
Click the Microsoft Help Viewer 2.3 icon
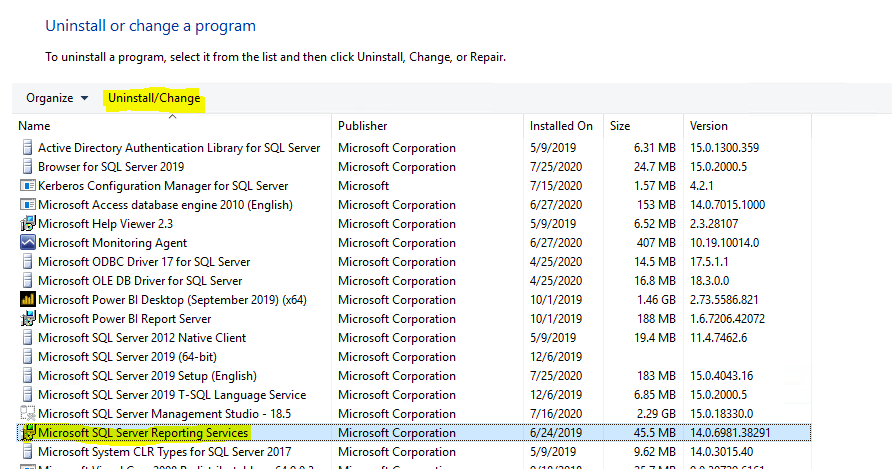[x=27, y=224]
